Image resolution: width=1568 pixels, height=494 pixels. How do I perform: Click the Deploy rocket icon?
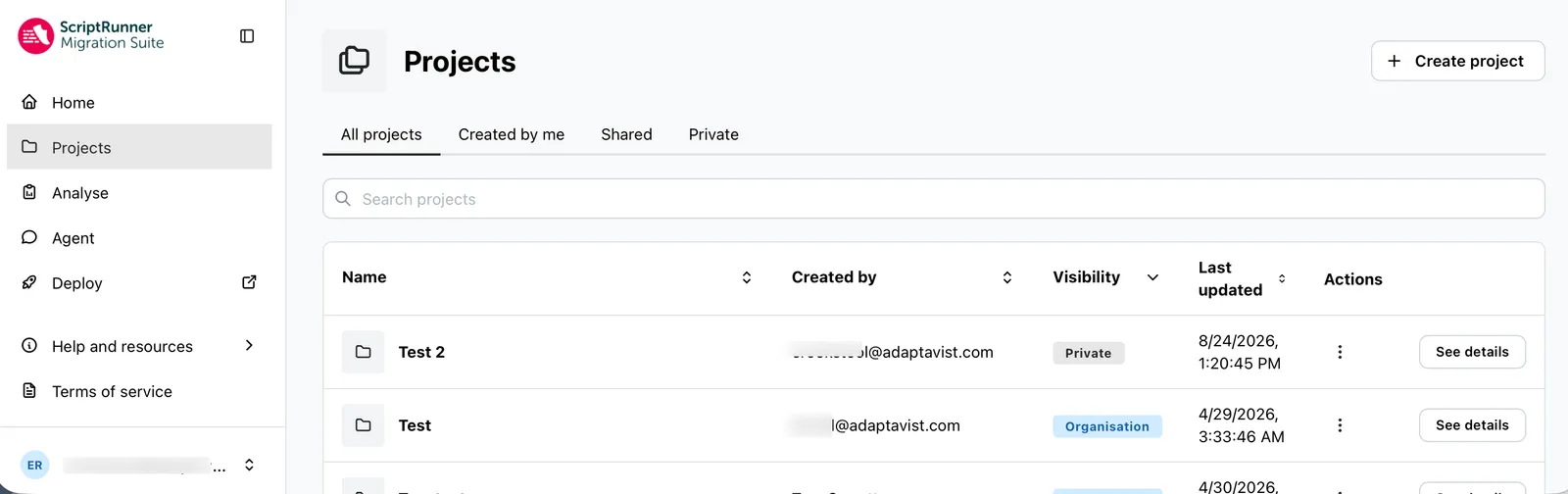29,282
